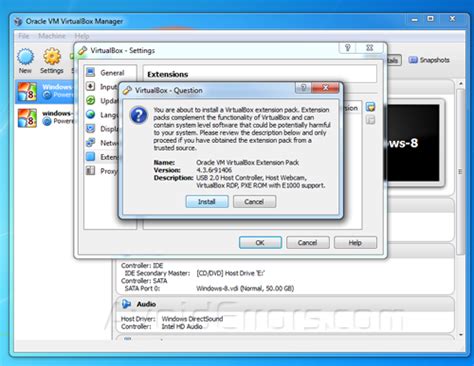Open the Machine menu in VirtualBox Manager
The height and width of the screenshot is (366, 474).
(x=52, y=36)
